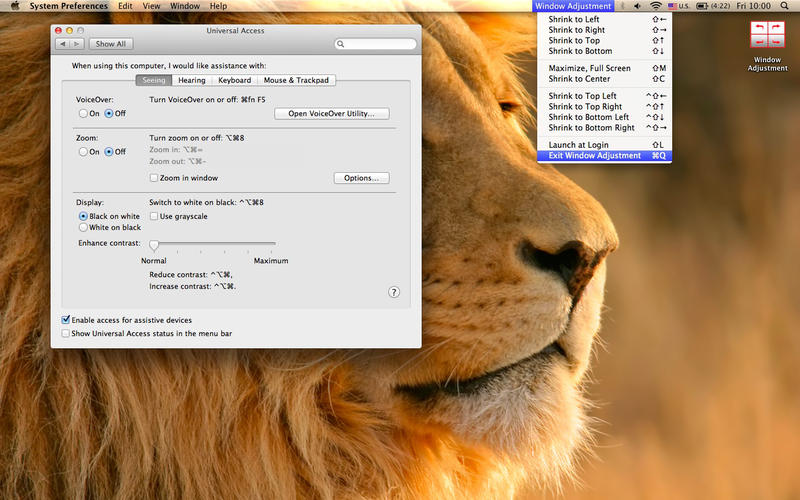Click the Enhance contrast slider handle
Viewport: 800px width, 500px height.
[154, 244]
